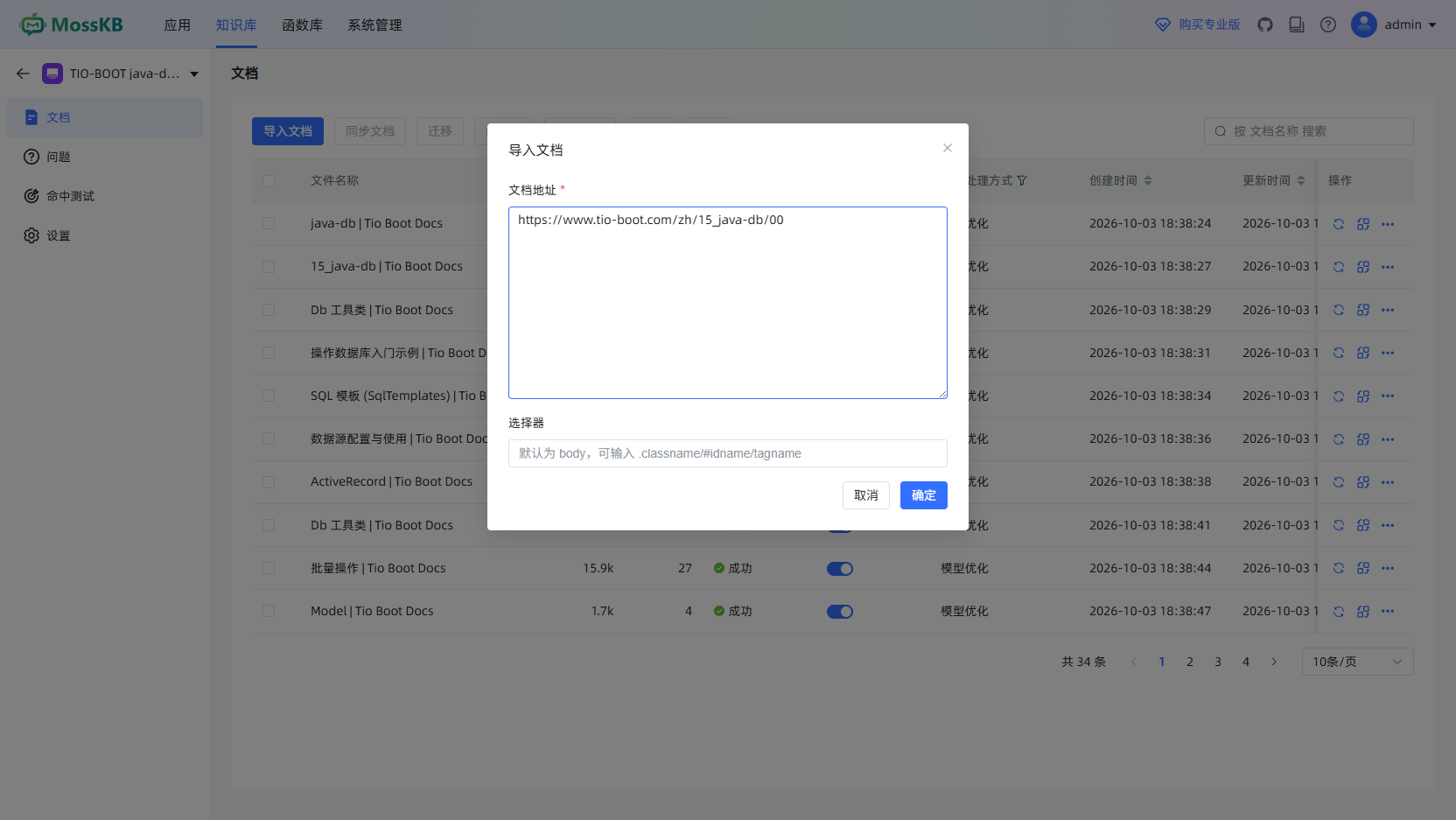Click the diamond icon for professional edition

click(x=1163, y=25)
